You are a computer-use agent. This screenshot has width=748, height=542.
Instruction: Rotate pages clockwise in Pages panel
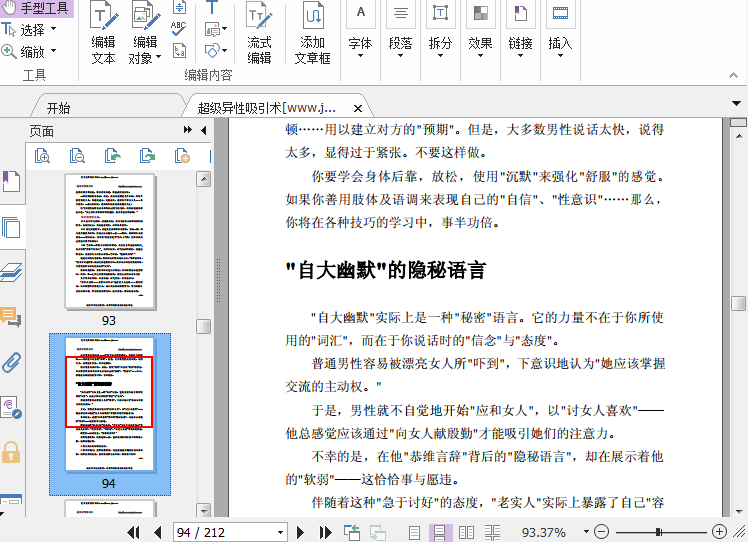(147, 156)
